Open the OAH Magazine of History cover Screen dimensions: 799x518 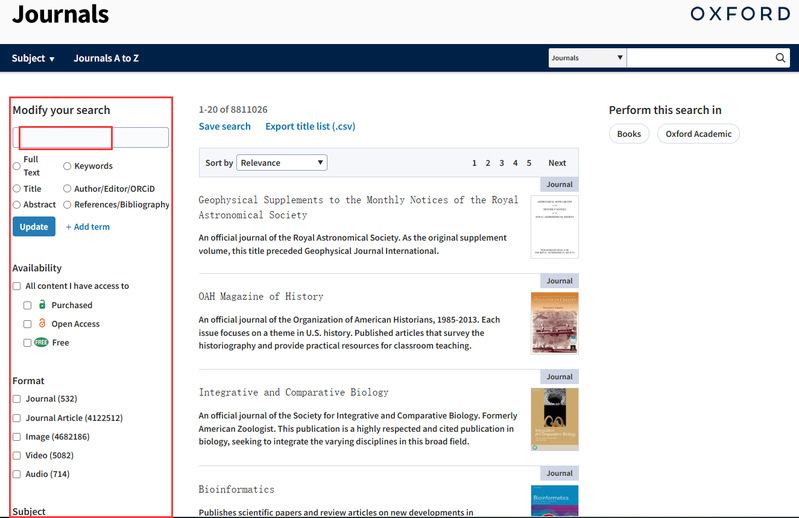click(554, 323)
